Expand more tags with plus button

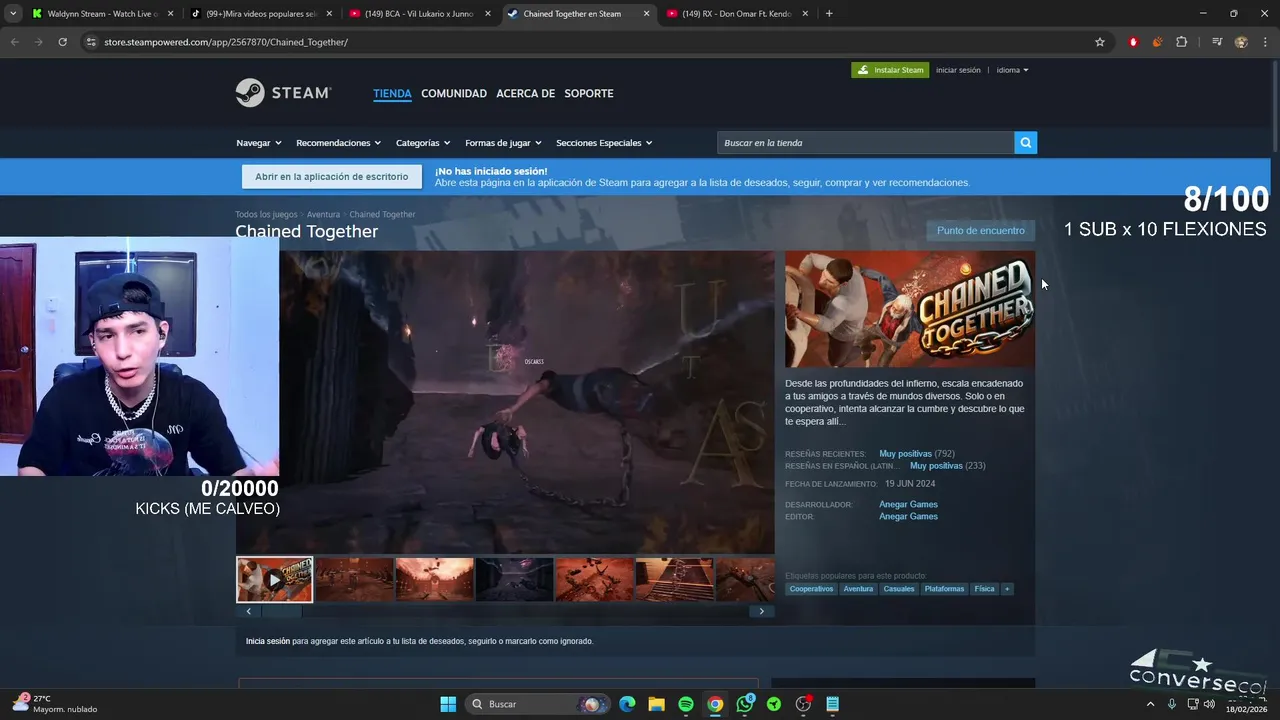click(x=1007, y=589)
